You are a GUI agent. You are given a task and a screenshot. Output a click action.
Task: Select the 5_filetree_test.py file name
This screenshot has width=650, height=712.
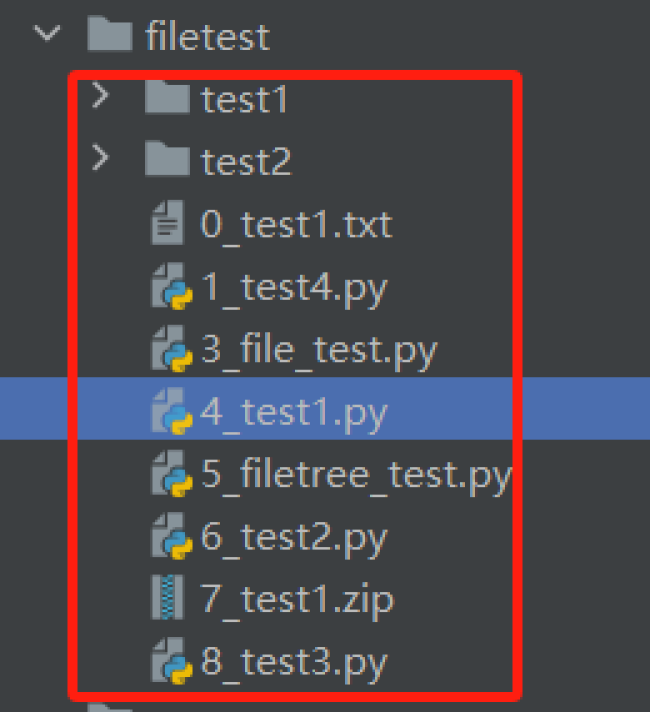(x=356, y=475)
